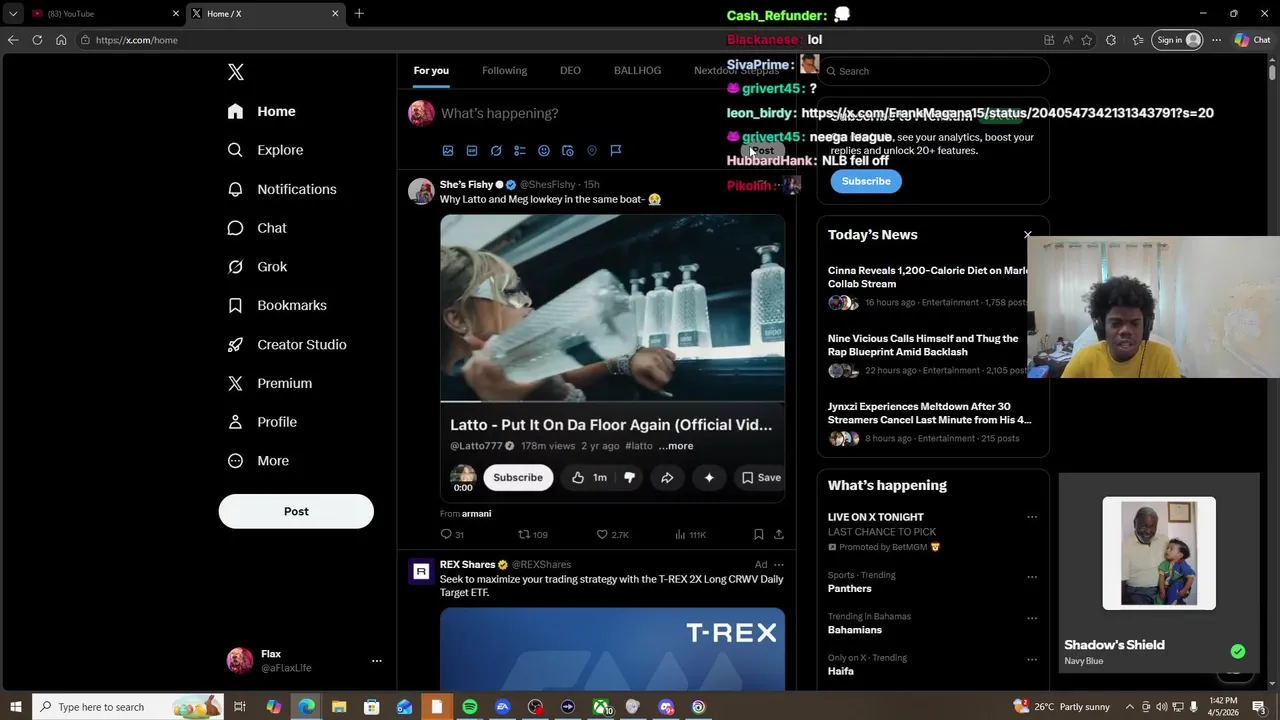Save the Latto video
The image size is (1280, 720).
pos(761,478)
